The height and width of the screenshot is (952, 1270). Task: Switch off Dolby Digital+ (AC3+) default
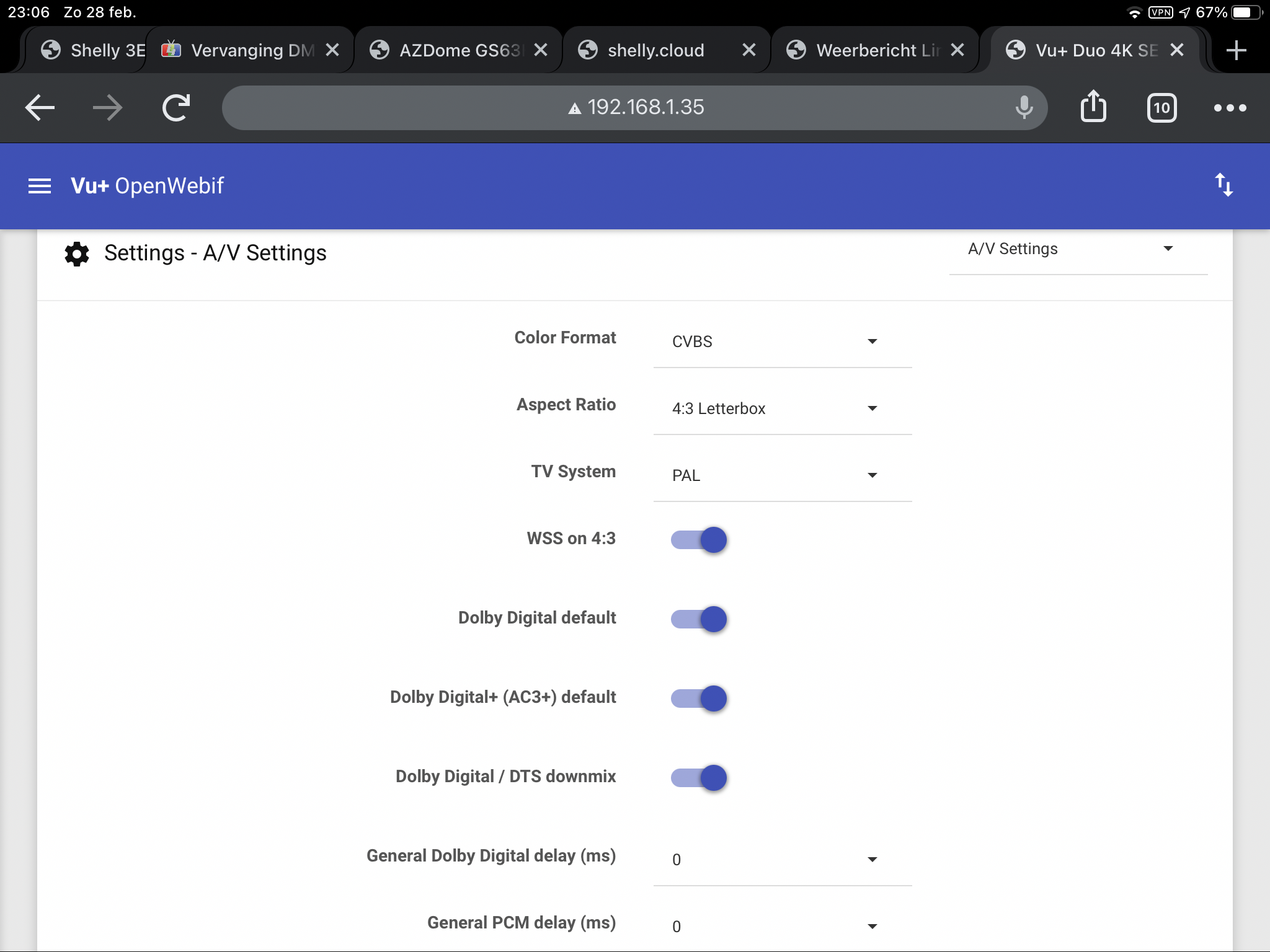point(699,699)
